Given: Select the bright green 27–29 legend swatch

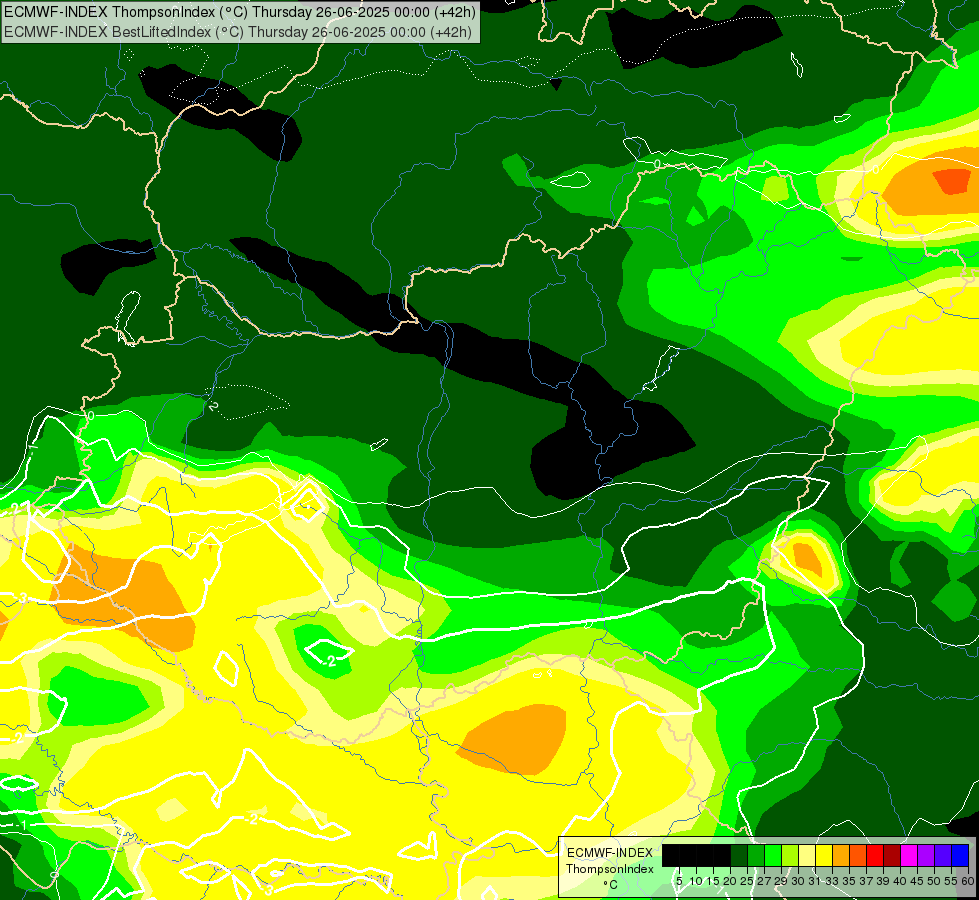Looking at the screenshot, I should pos(773,855).
